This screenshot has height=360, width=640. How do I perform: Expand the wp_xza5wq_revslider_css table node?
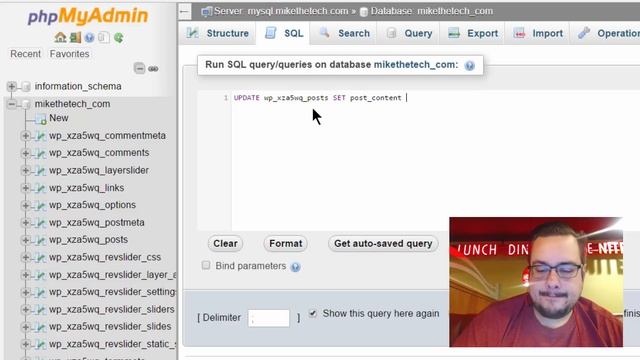tap(25, 257)
